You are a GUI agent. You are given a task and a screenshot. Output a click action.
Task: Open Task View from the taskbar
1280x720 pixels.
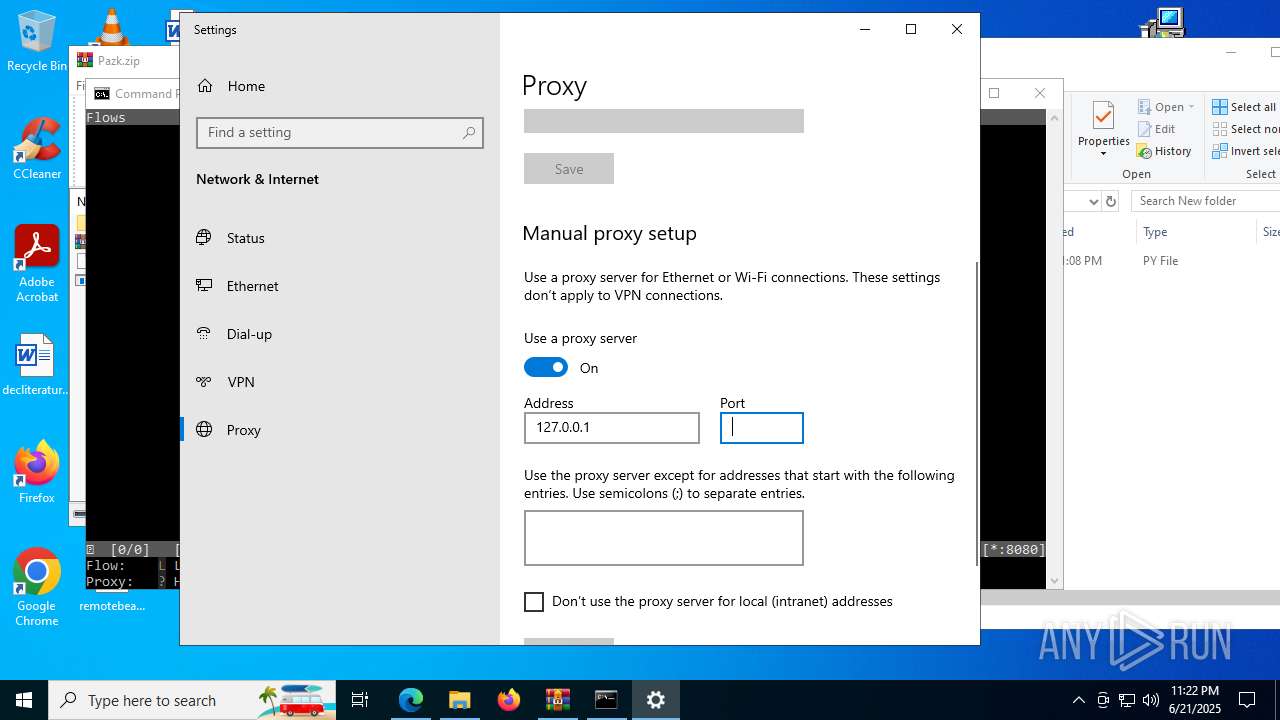[x=360, y=700]
